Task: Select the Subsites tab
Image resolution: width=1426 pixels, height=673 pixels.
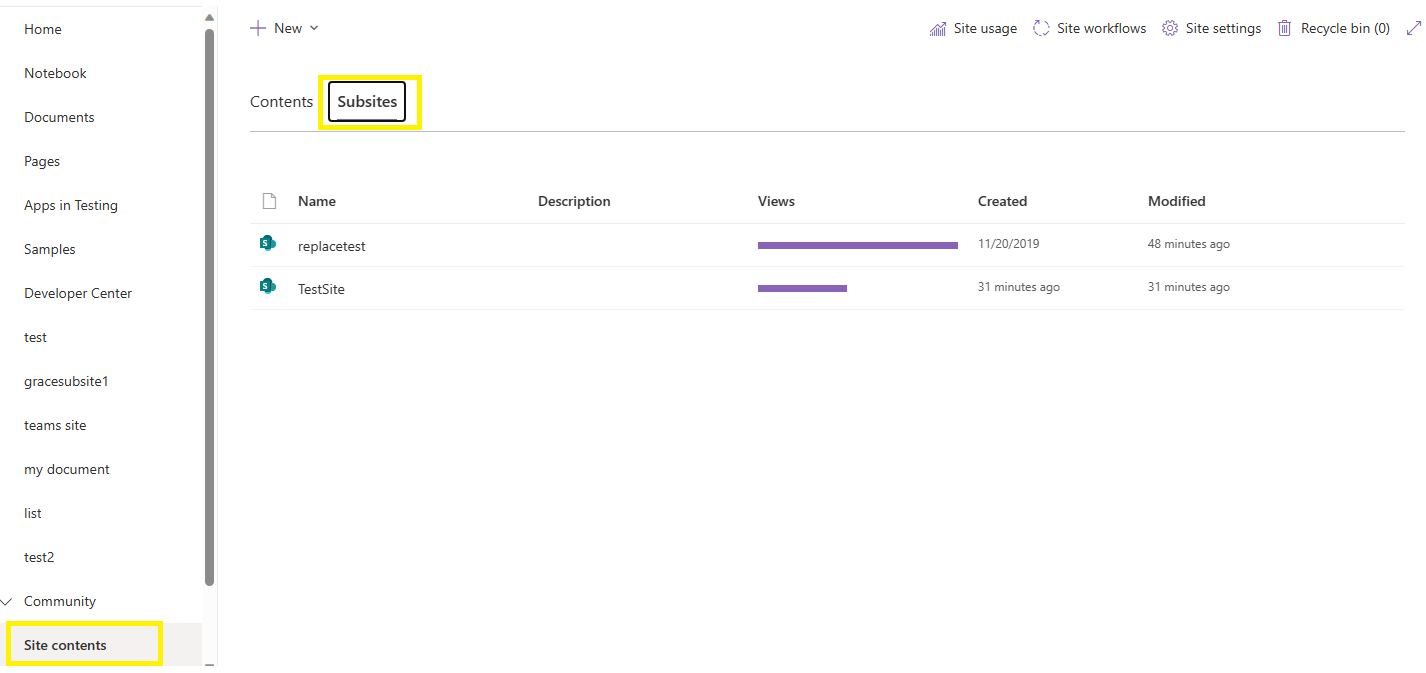Action: coord(367,101)
